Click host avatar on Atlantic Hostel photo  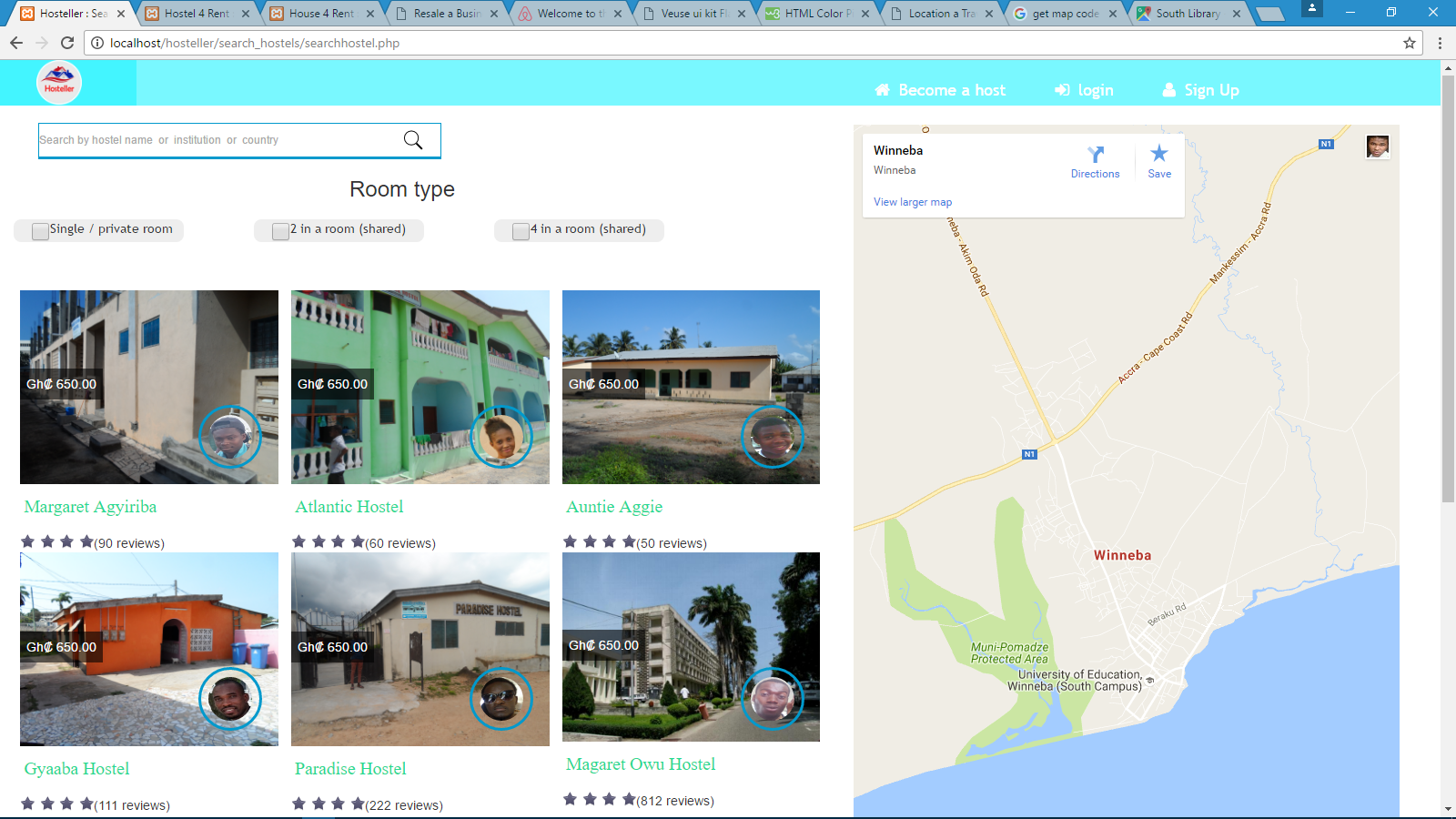[x=500, y=438]
